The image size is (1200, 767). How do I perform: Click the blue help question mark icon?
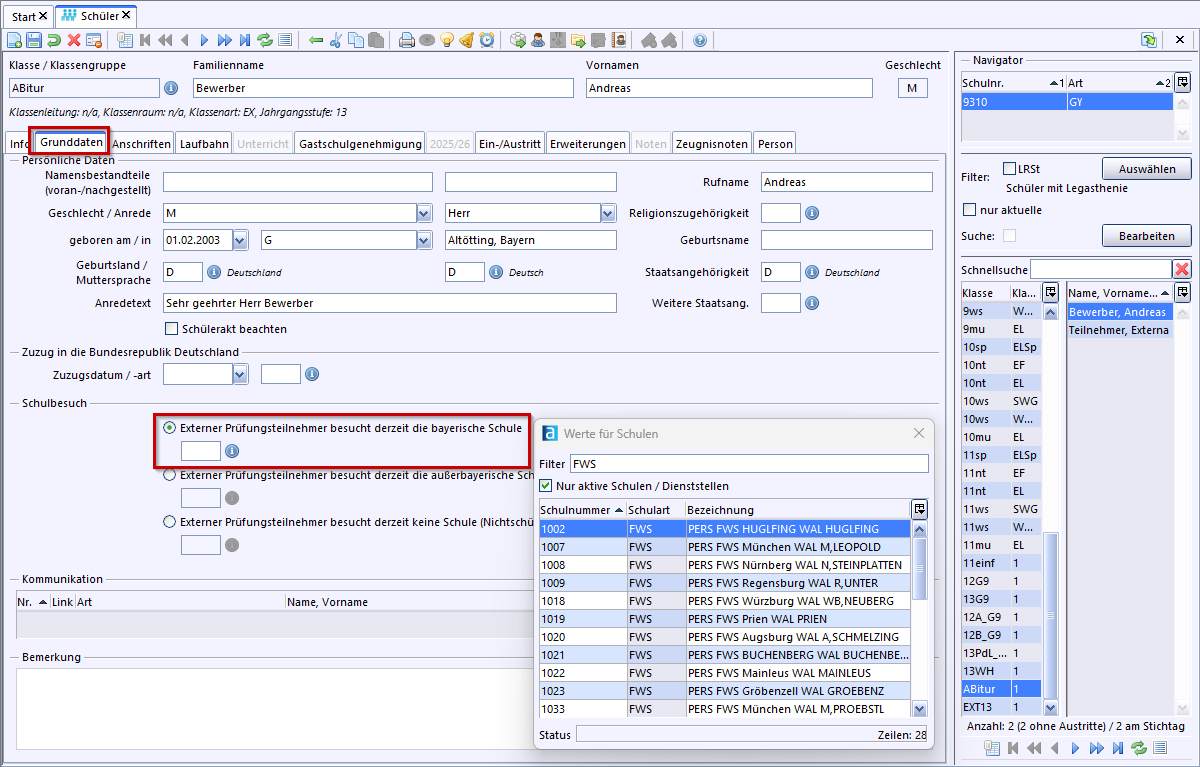(x=699, y=40)
